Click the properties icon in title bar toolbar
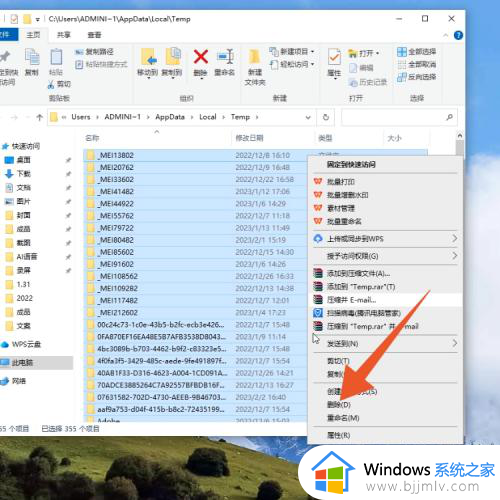Screen dimensions: 500x500 click(x=14, y=19)
